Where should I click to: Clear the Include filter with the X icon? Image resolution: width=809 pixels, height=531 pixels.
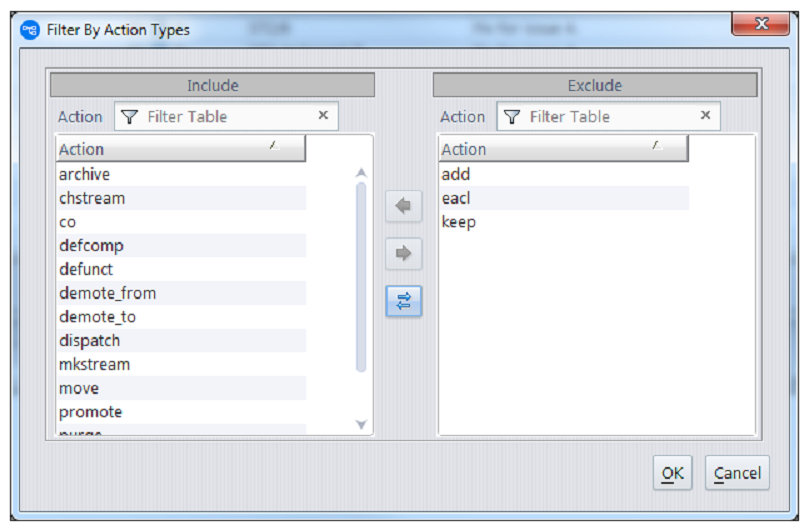(323, 116)
